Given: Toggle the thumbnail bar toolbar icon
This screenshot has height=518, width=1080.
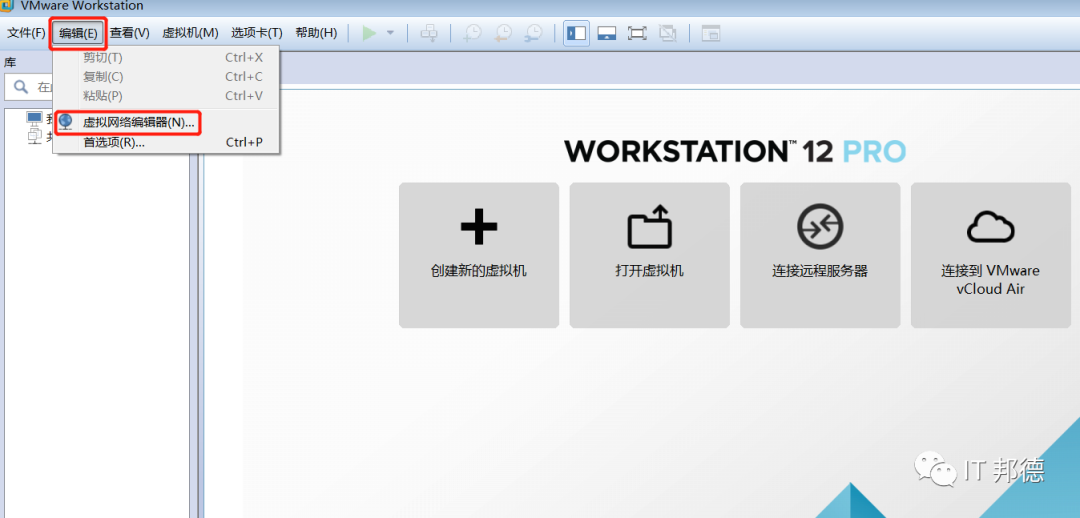Looking at the screenshot, I should 606,33.
